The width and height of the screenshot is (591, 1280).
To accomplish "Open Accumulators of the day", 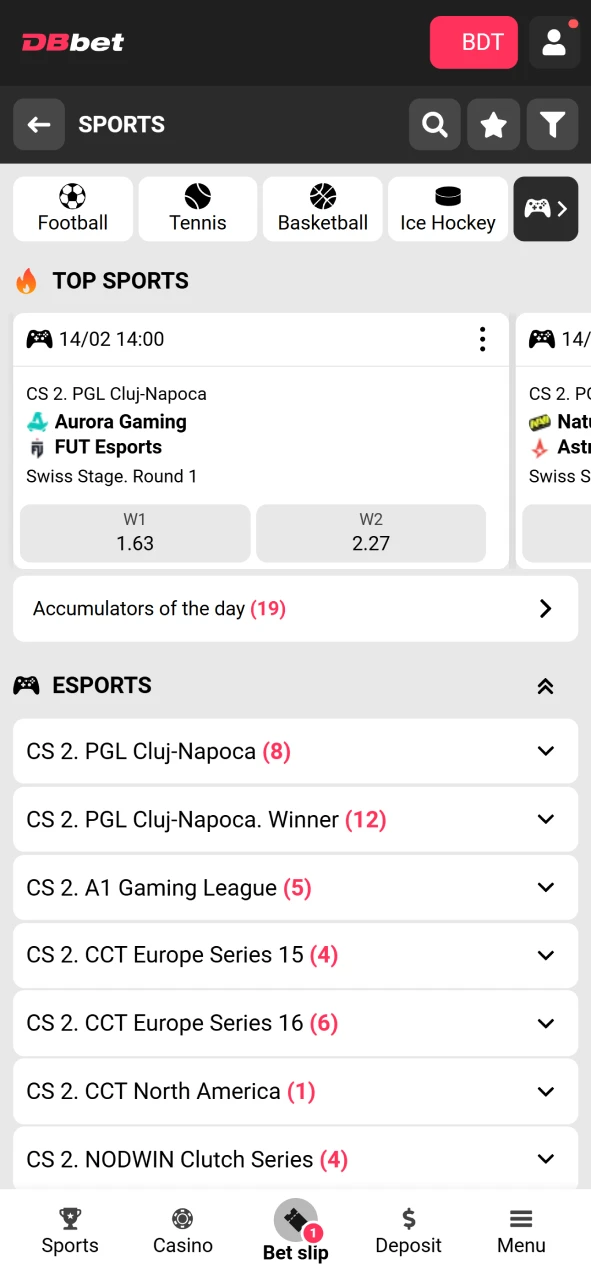I will point(295,608).
